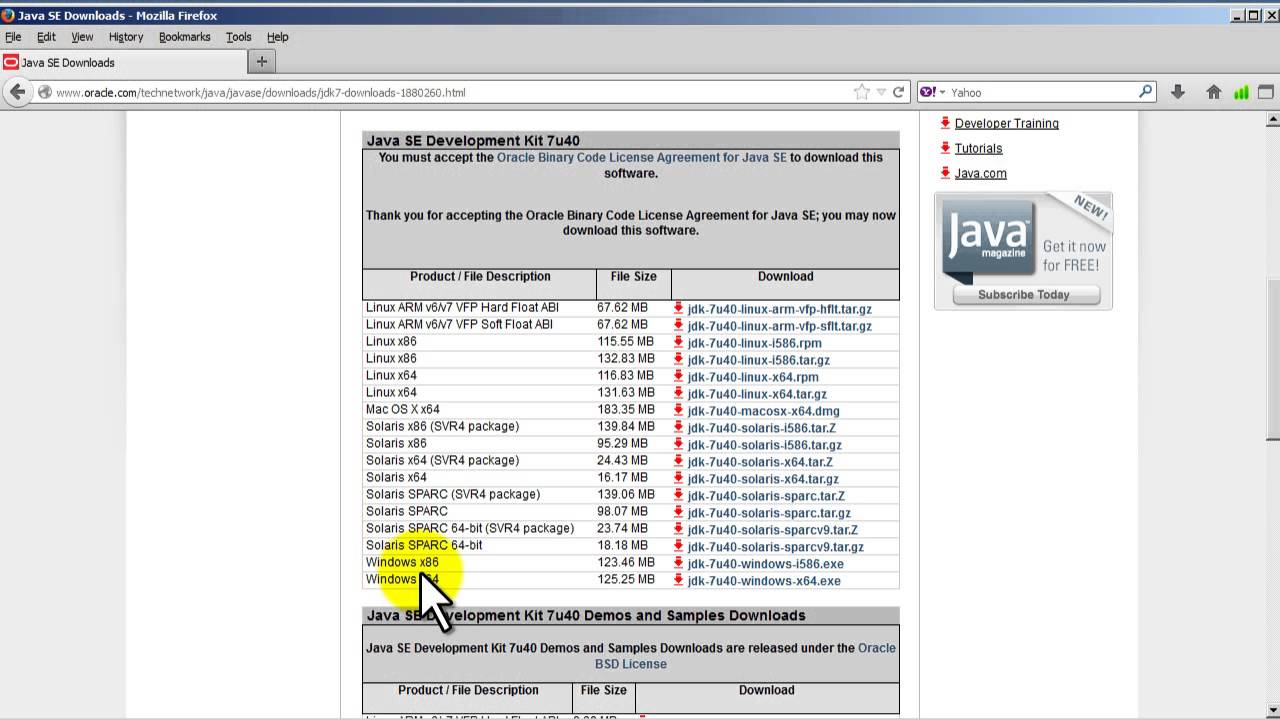
Task: Click download arrow for solaris-i586.tar.Z
Action: coord(678,427)
